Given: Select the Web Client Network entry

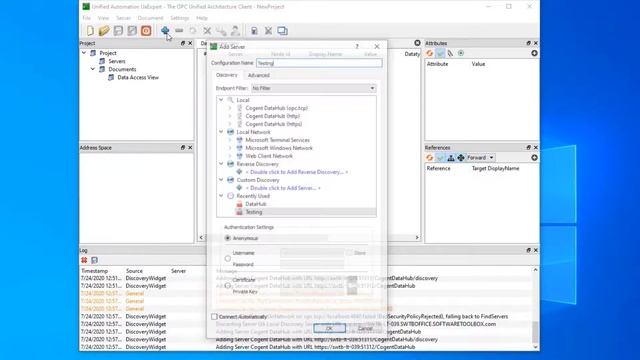Looking at the screenshot, I should (x=269, y=156).
